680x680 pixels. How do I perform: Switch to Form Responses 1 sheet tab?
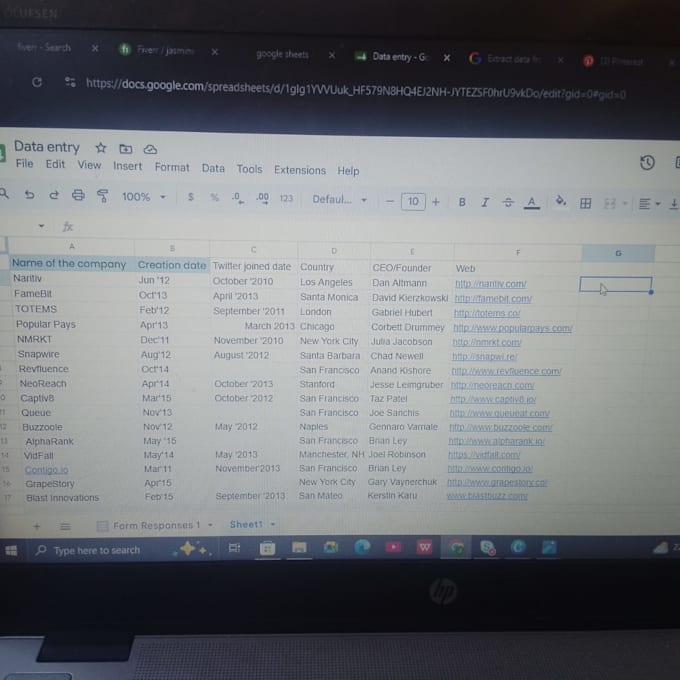pyautogui.click(x=157, y=526)
